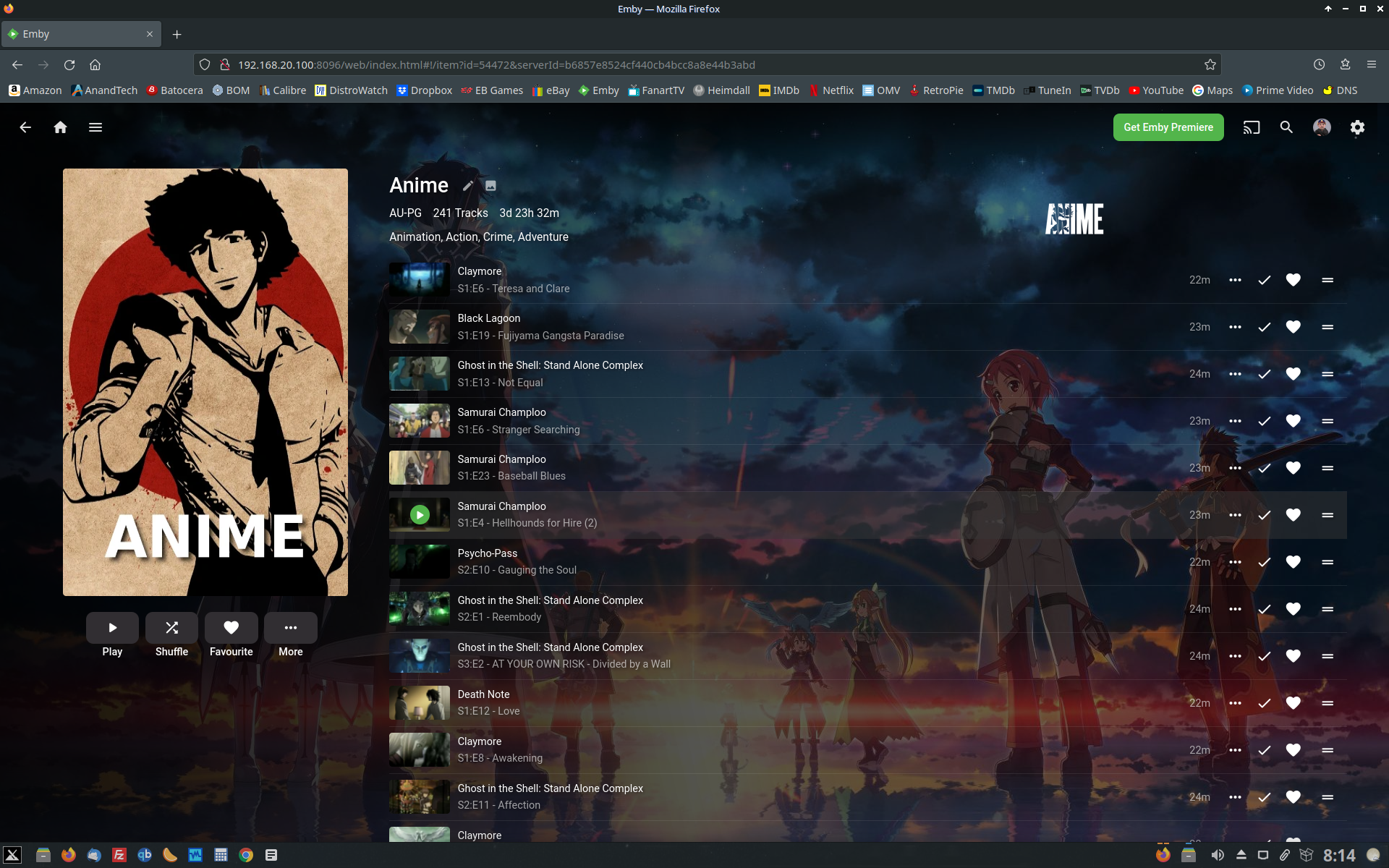
Task: Open the TMDb bookmark
Action: coord(993,90)
